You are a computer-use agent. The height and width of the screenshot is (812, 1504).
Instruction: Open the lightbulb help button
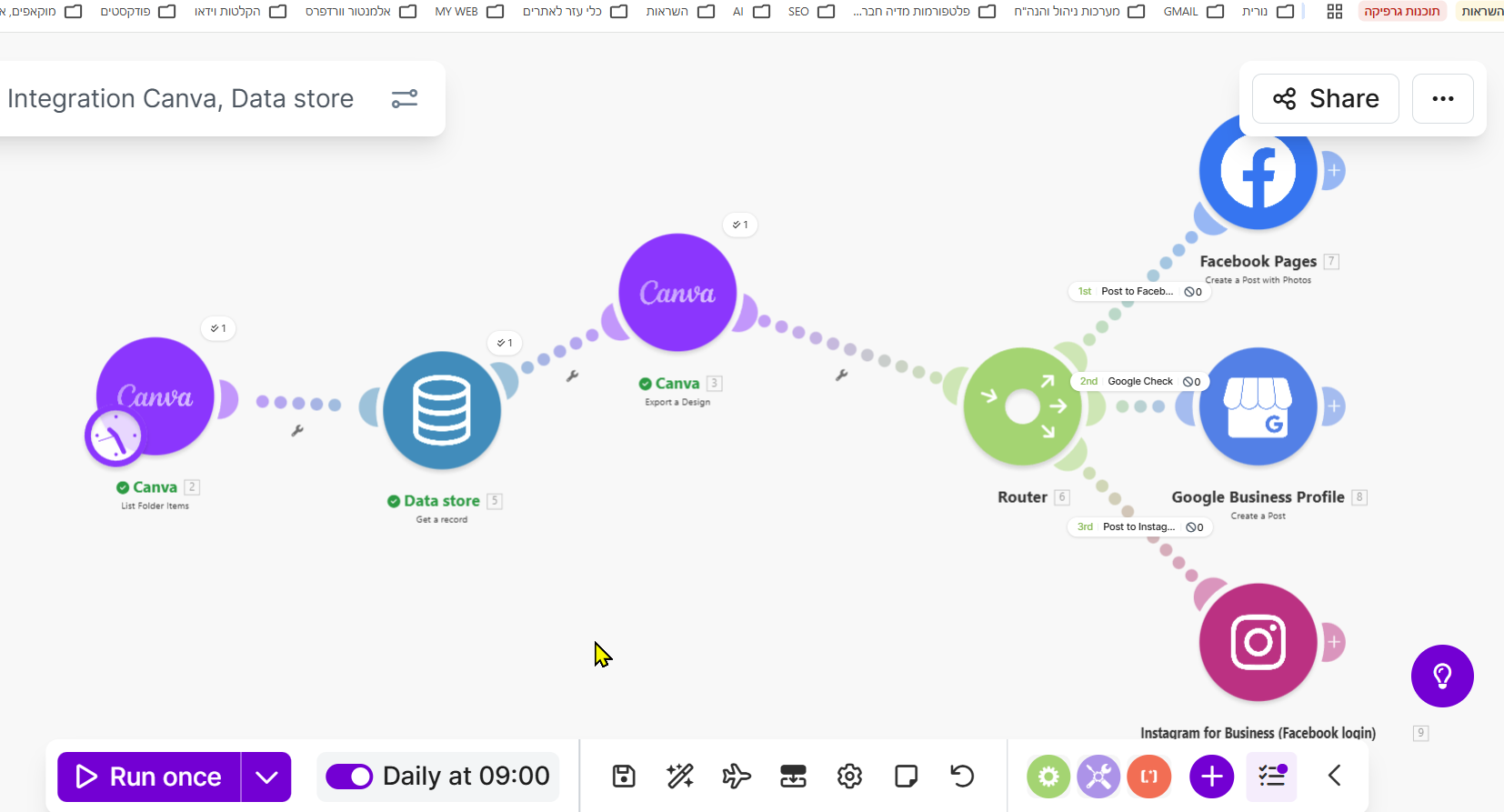pyautogui.click(x=1442, y=676)
